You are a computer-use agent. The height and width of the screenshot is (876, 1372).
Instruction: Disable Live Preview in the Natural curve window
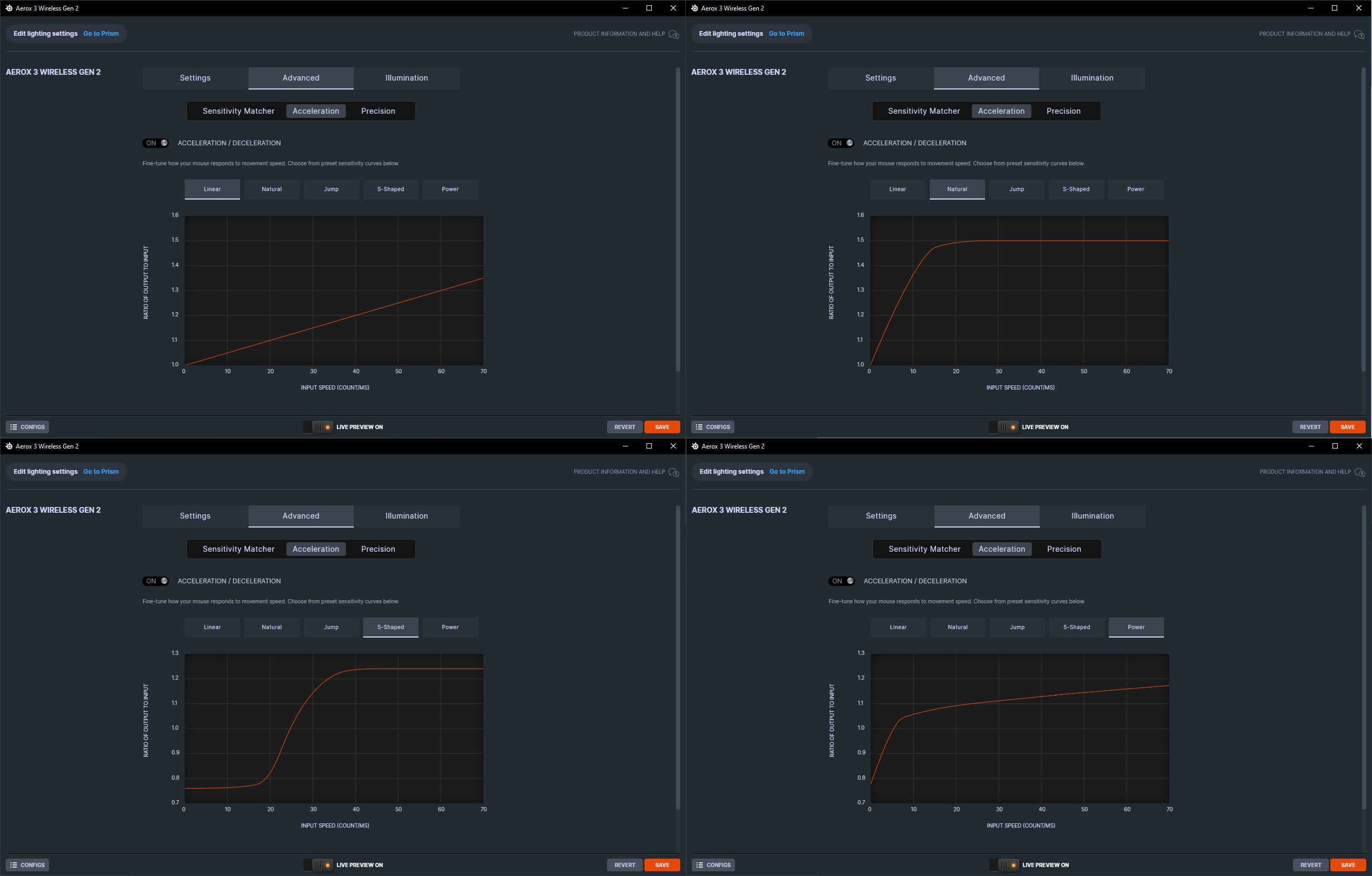1004,426
